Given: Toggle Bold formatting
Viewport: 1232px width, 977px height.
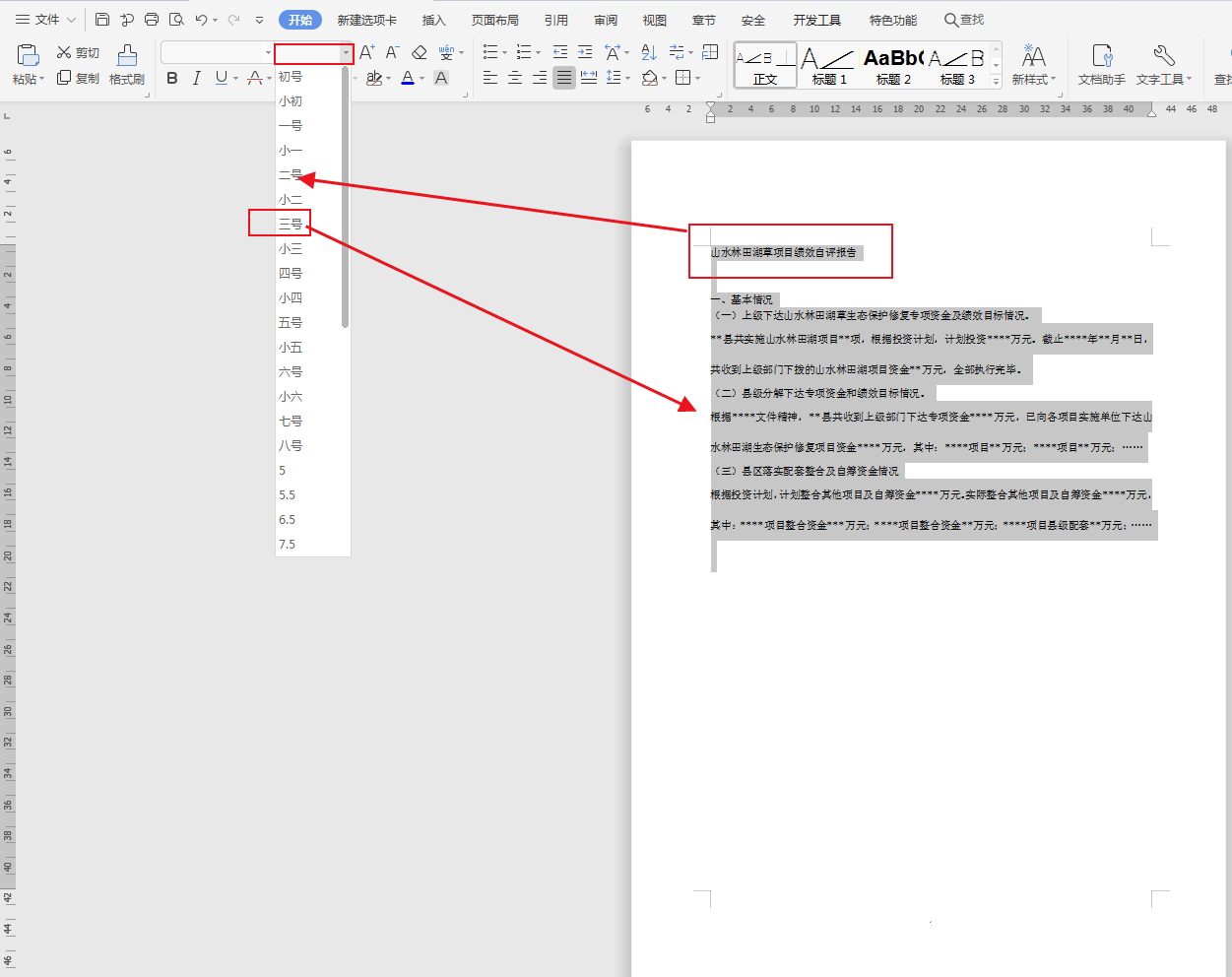Looking at the screenshot, I should 172,78.
